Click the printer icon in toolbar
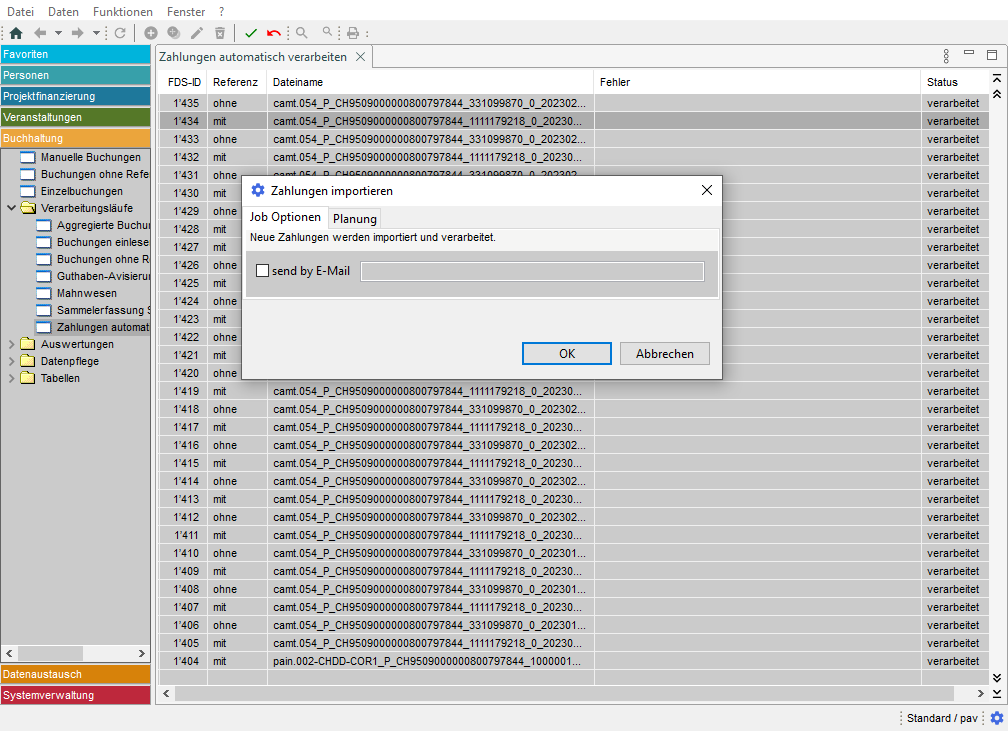This screenshot has height=731, width=1008. 352,33
